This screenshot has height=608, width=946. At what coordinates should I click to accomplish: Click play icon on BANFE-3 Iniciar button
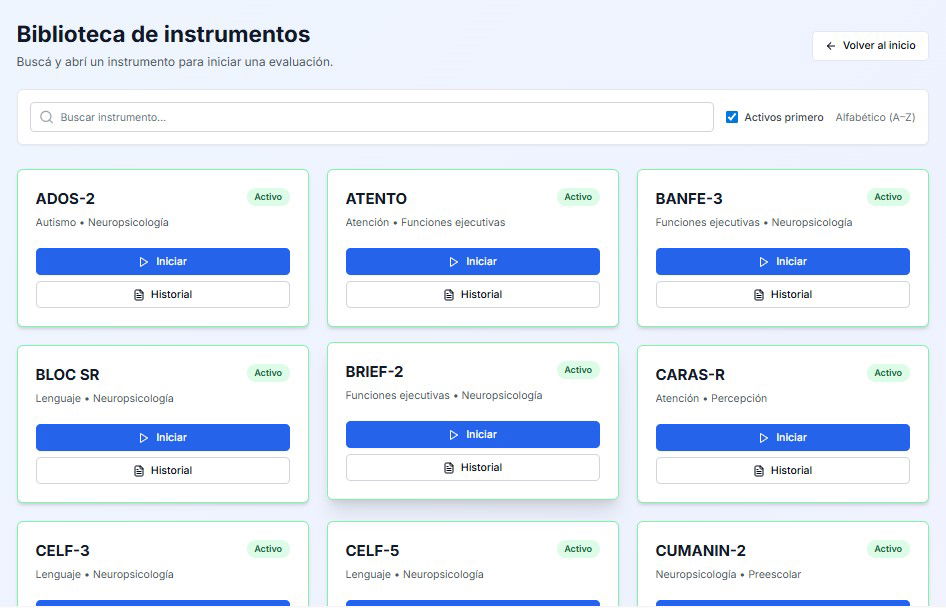[x=764, y=262]
